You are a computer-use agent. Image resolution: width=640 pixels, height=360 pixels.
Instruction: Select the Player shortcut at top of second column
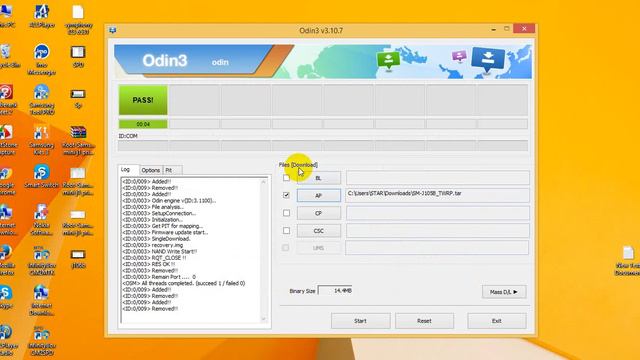(42, 16)
